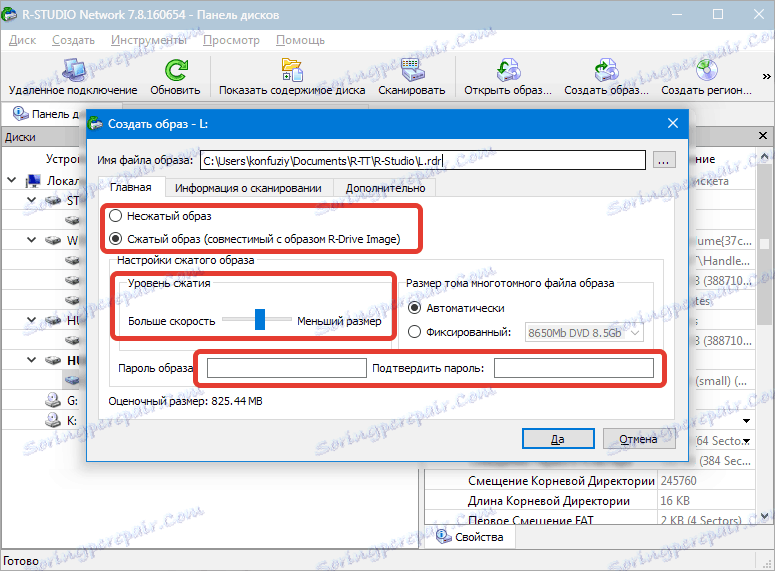Image resolution: width=775 pixels, height=571 pixels.
Task: Collapse the first HU disk tree node
Action: coord(31,320)
